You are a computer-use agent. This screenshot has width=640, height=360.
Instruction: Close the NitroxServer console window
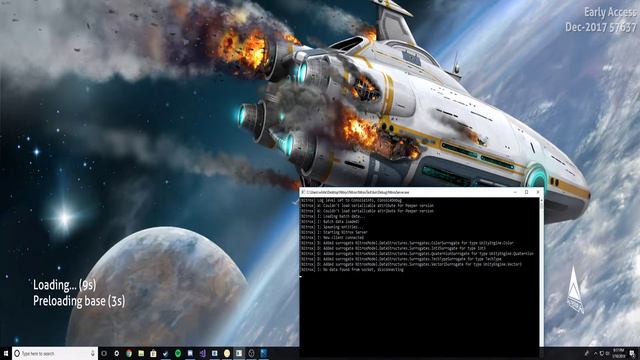pos(538,192)
